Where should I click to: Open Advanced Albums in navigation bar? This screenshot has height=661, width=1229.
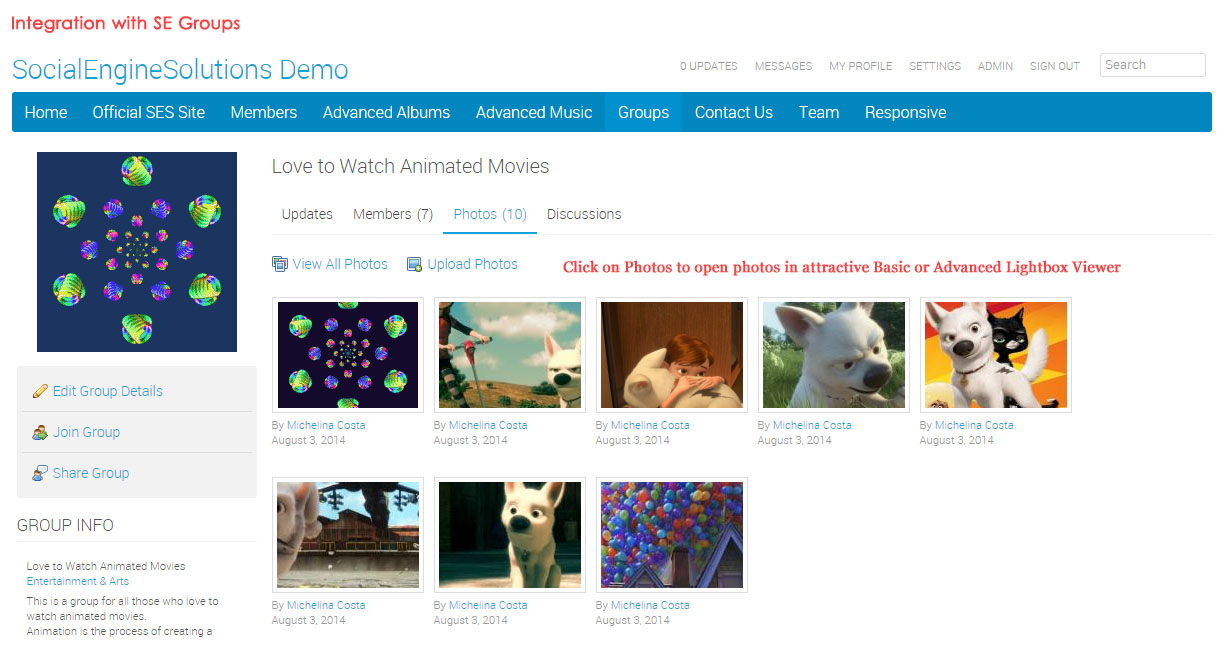386,112
